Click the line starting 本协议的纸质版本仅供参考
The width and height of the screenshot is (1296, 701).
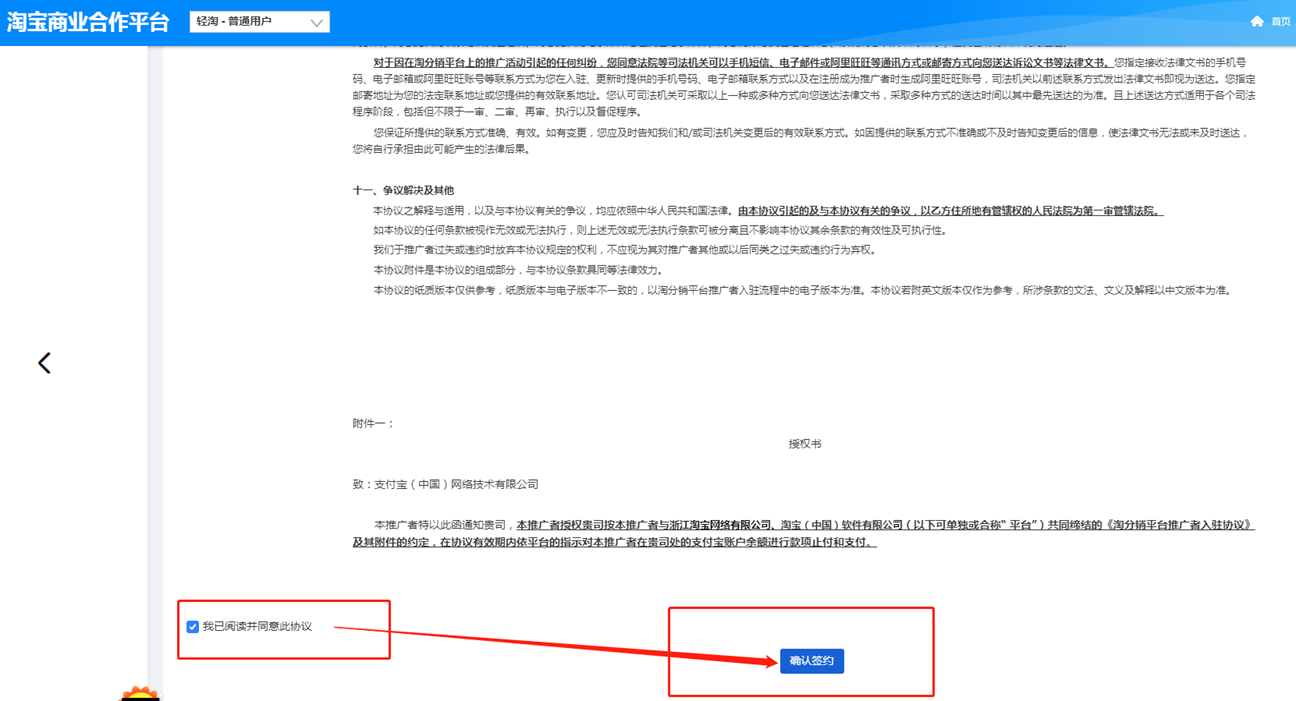[x=802, y=290]
